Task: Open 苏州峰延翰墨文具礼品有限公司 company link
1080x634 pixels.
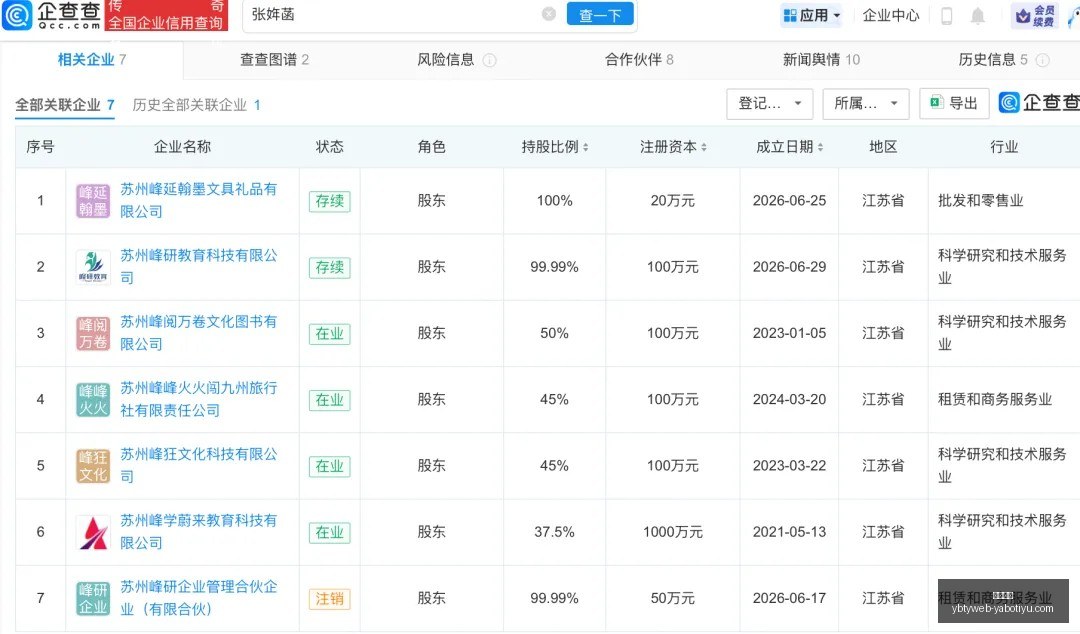Action: click(198, 201)
